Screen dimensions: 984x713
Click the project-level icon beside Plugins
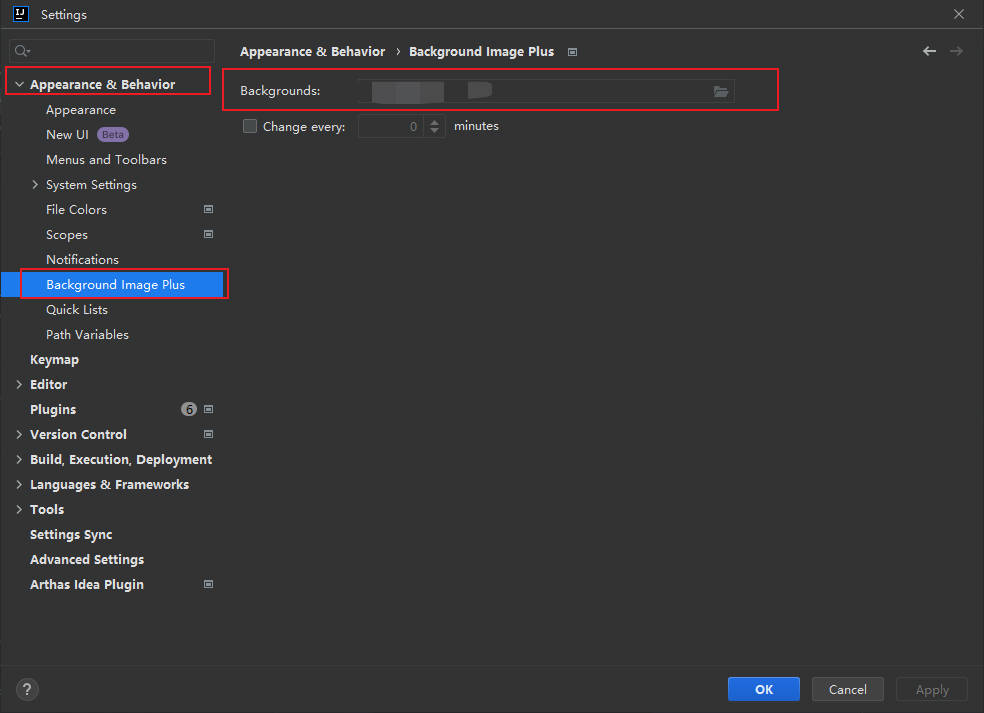pyautogui.click(x=208, y=409)
